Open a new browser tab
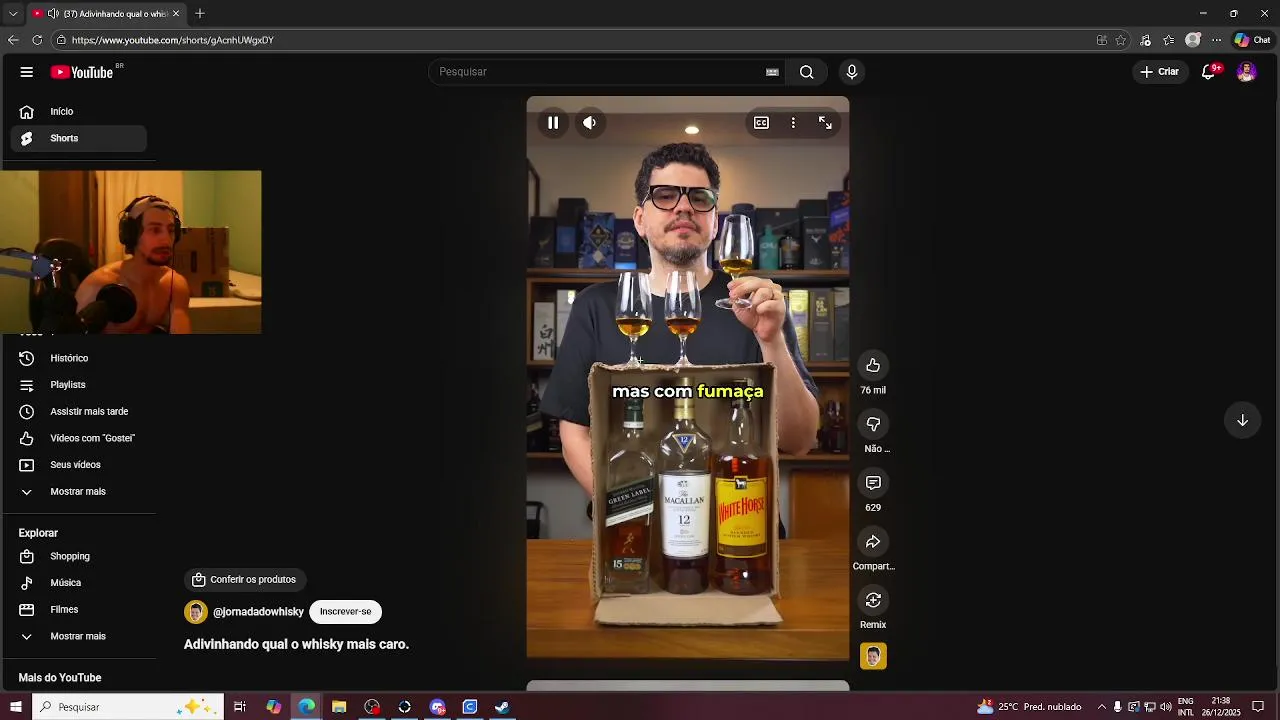This screenshot has width=1280, height=720. 200,14
